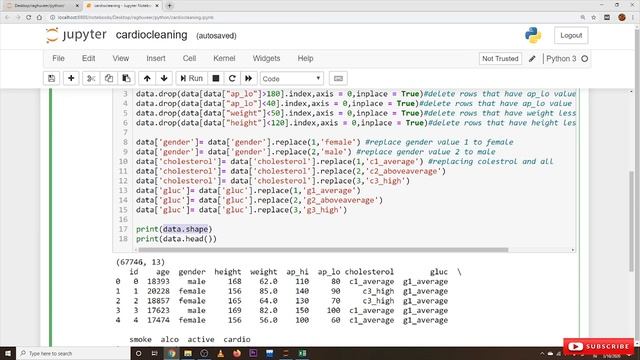
Task: Click the pencil edit icon near kernel name
Action: pyautogui.click(x=532, y=59)
